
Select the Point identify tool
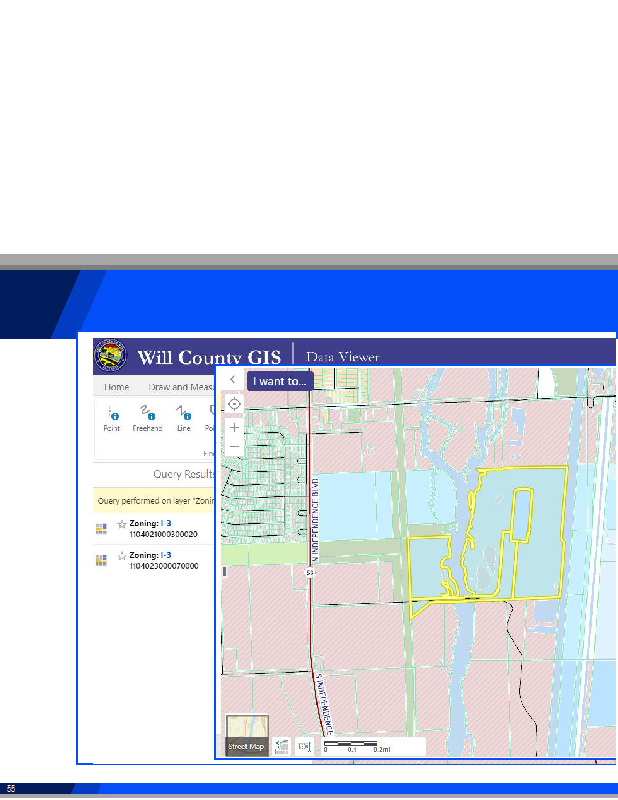coord(112,418)
